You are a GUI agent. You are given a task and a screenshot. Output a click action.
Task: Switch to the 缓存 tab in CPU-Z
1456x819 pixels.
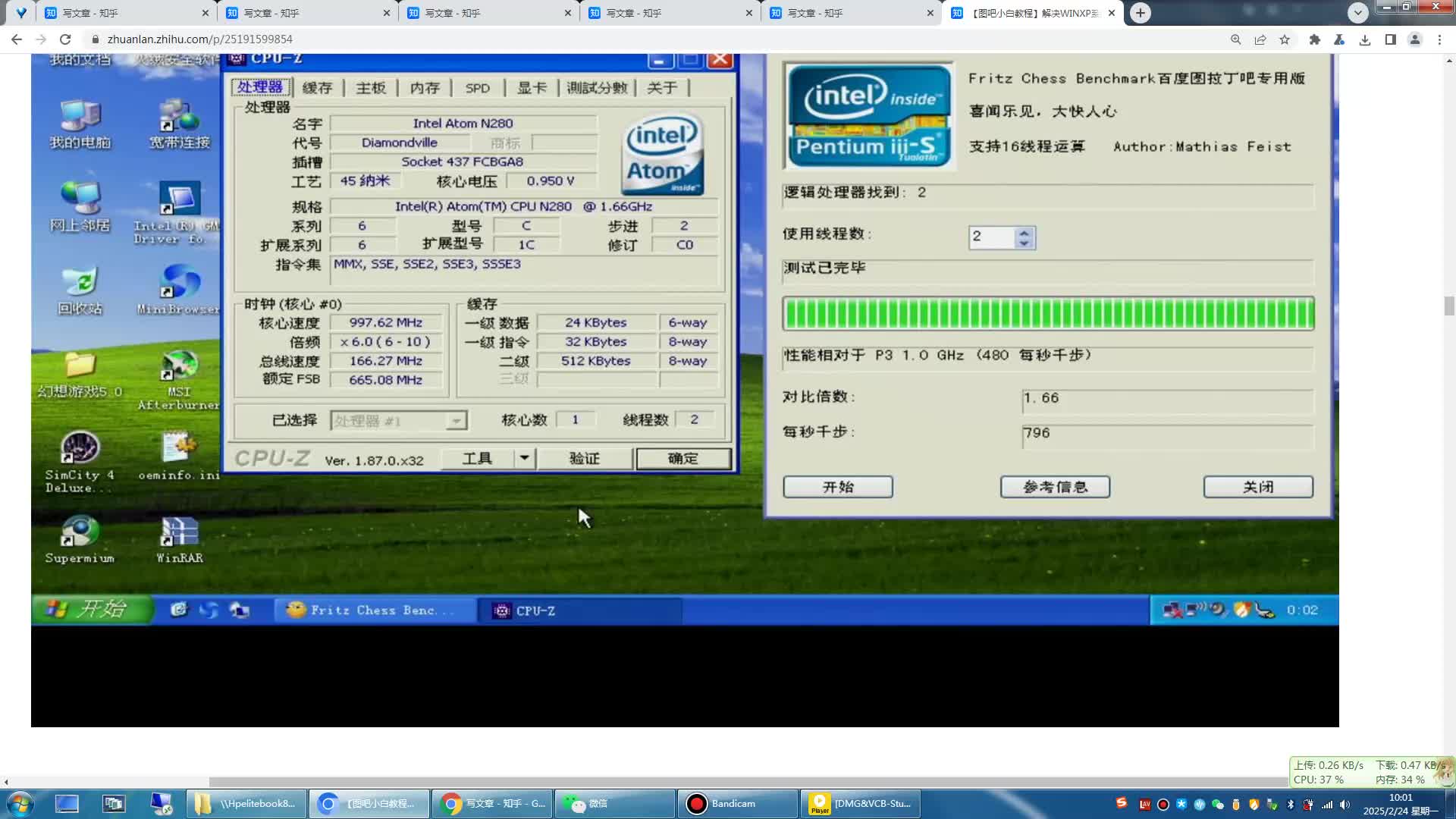click(318, 87)
